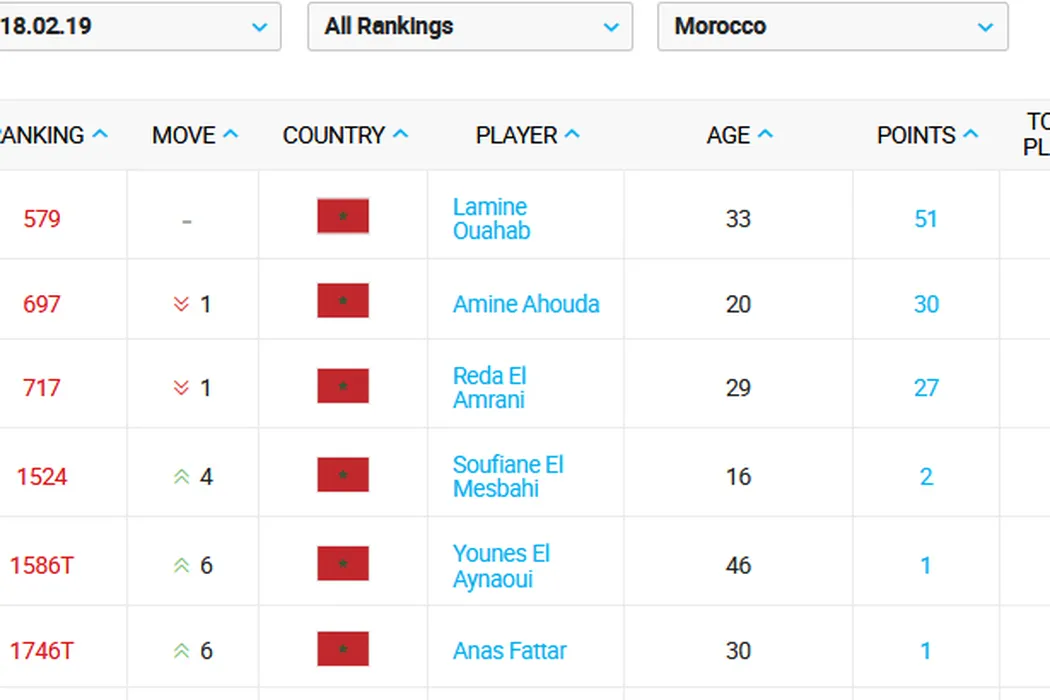Viewport: 1050px width, 700px height.
Task: Sort by the Points column arrow
Action: coord(970,134)
